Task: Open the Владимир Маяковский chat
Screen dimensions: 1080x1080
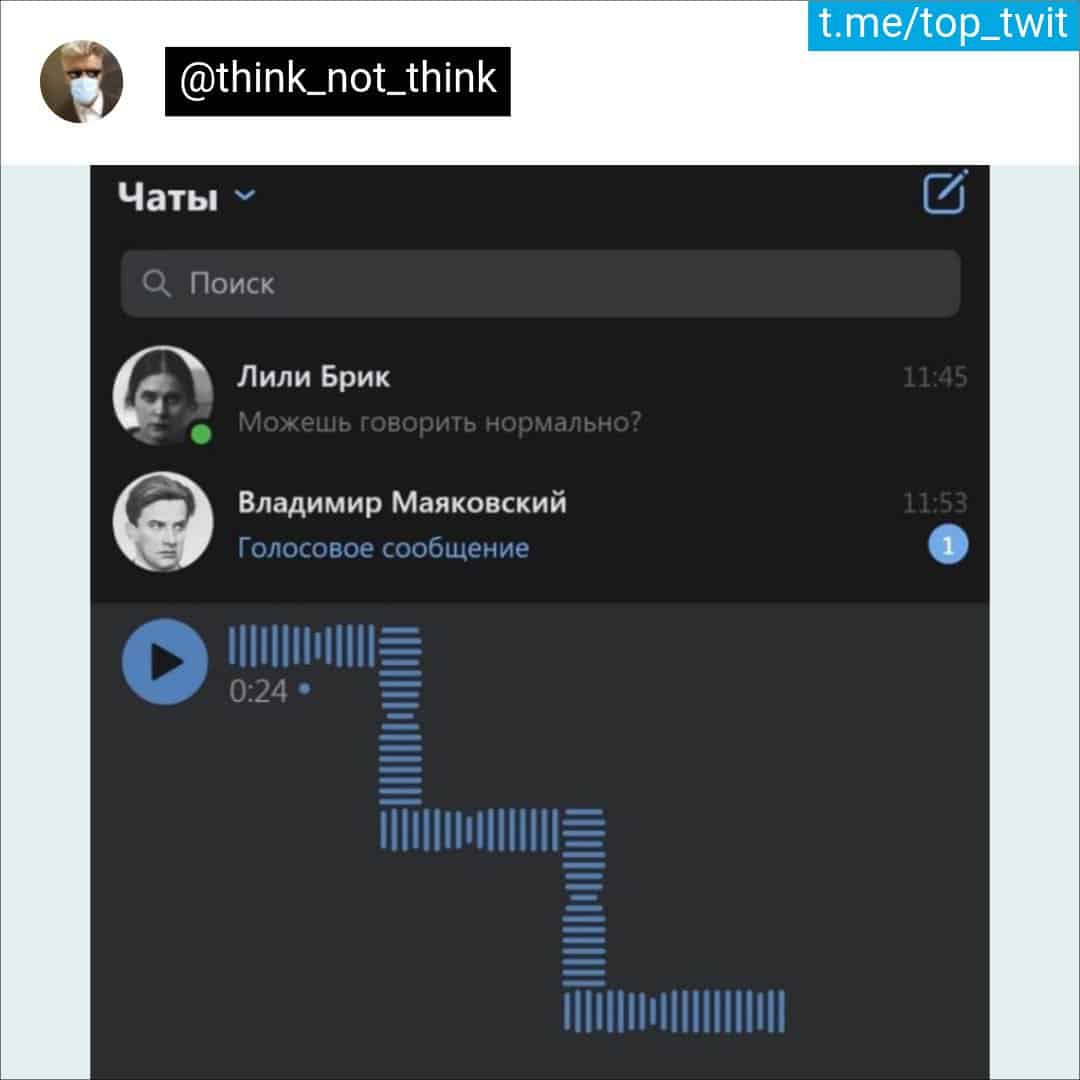Action: [540, 523]
